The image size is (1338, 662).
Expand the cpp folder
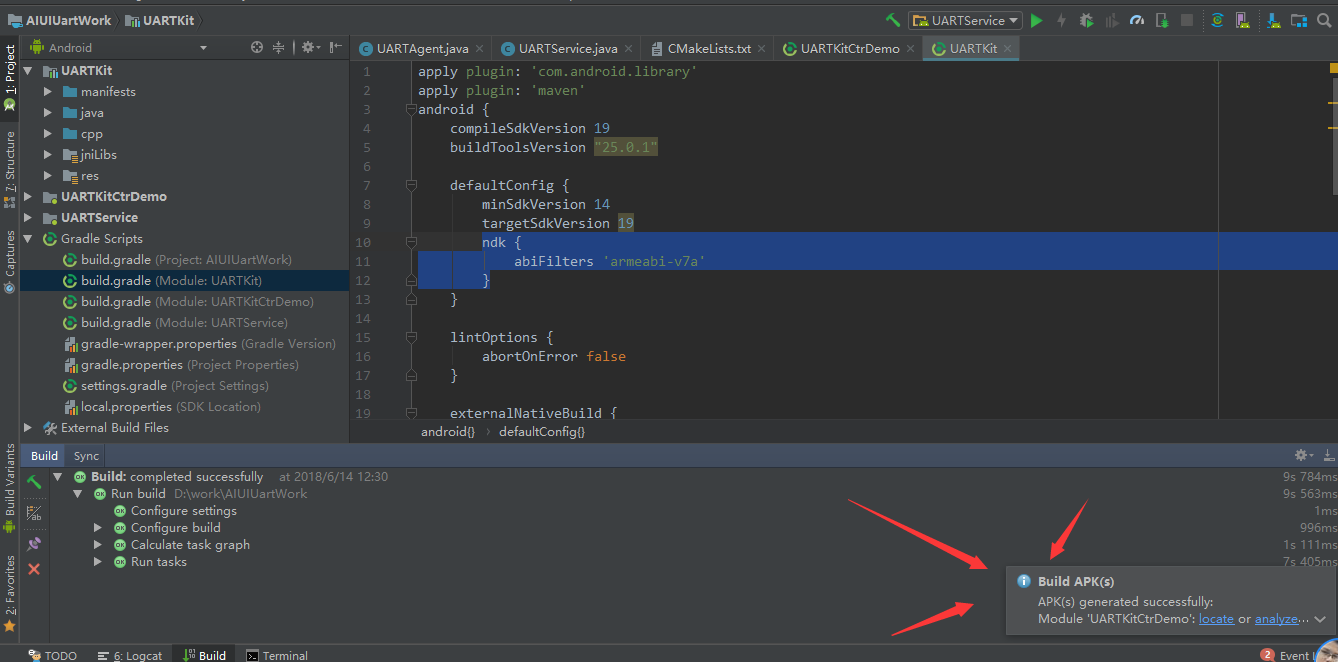(x=48, y=134)
